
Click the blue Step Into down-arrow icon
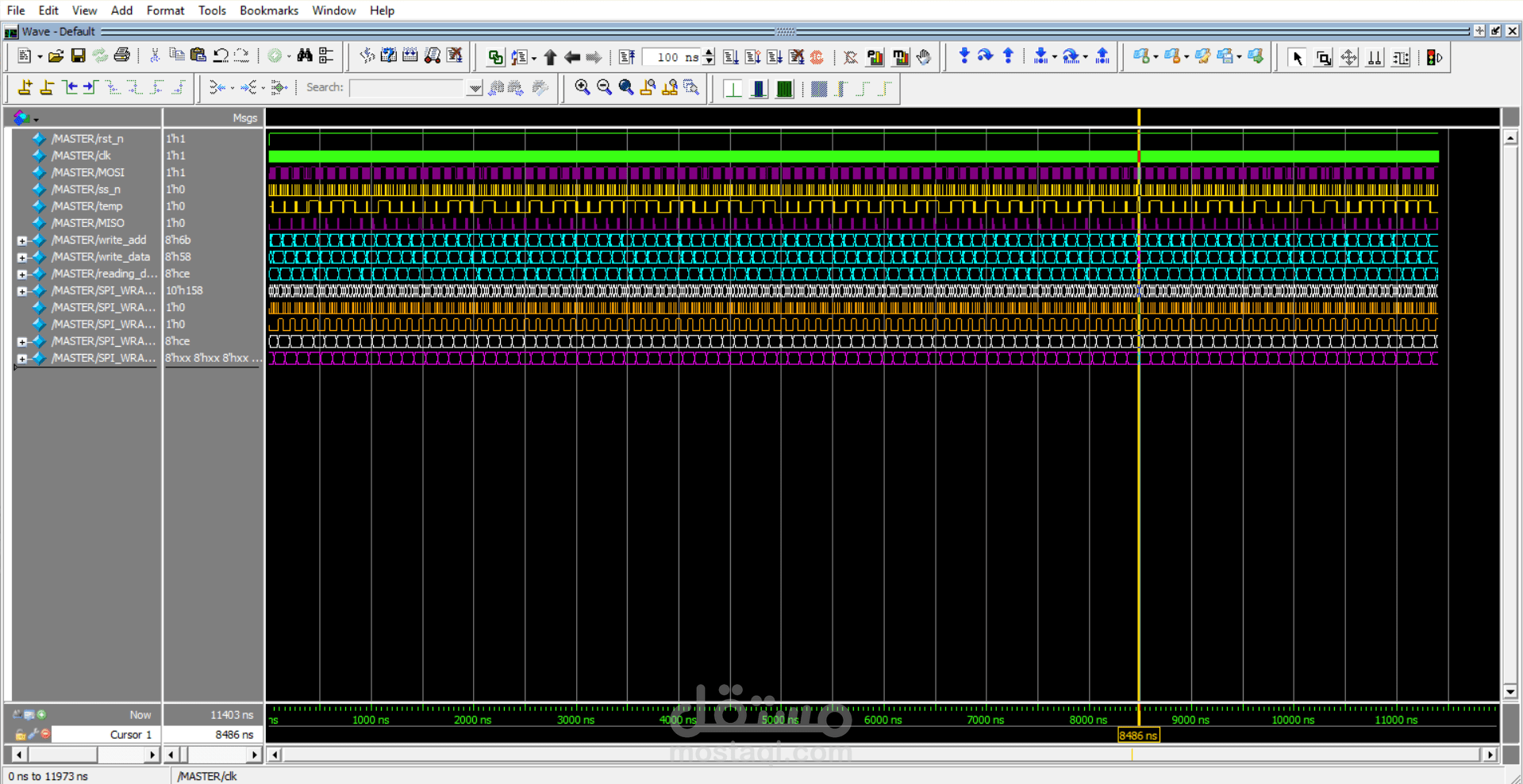[x=964, y=56]
